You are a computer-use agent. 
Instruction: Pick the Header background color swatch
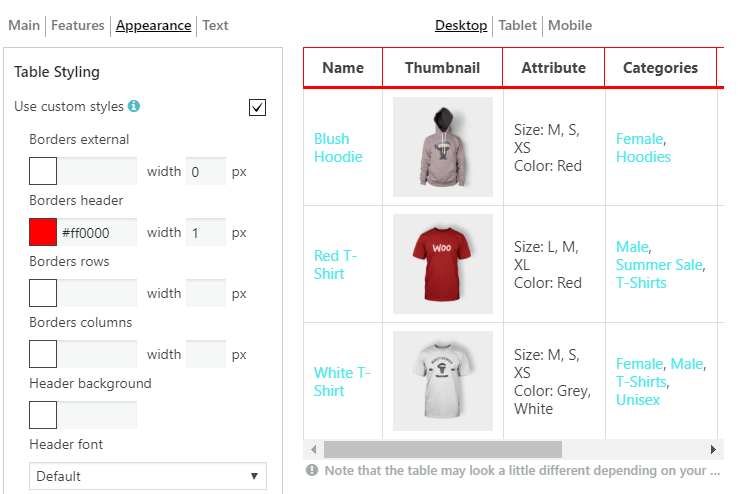coord(43,415)
